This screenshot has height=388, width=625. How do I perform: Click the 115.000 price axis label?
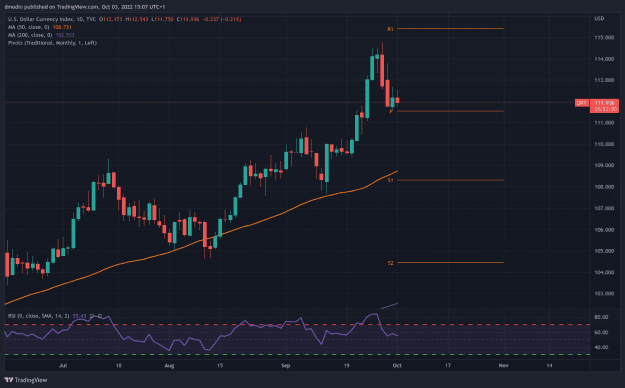pos(604,37)
